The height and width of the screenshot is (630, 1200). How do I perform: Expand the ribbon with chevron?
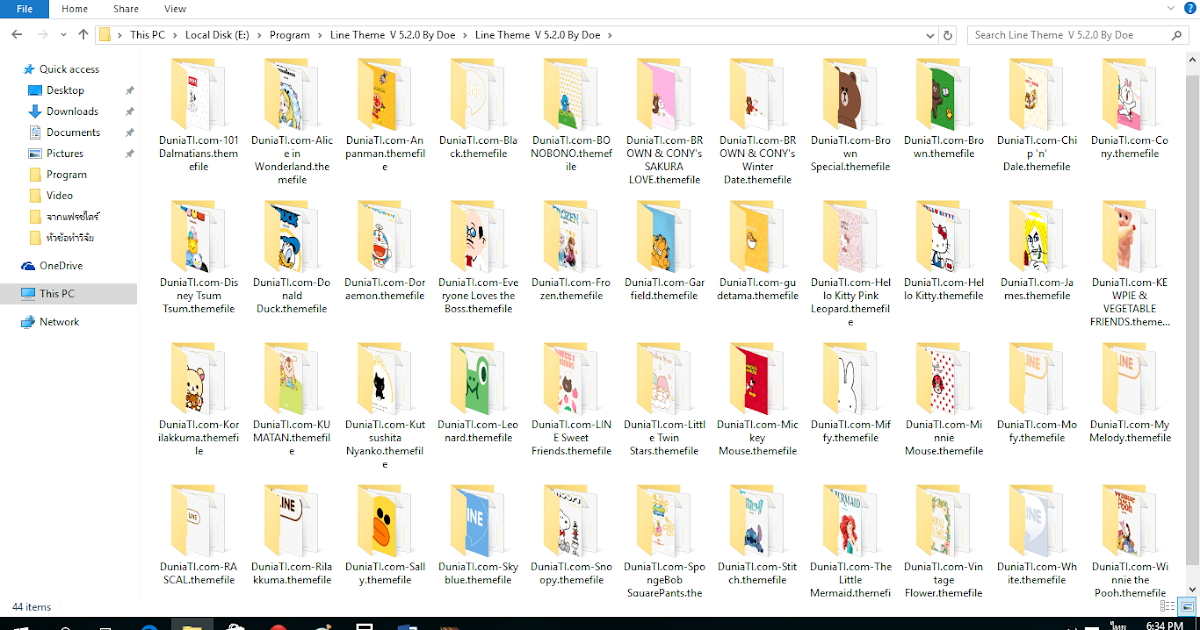click(x=1171, y=8)
